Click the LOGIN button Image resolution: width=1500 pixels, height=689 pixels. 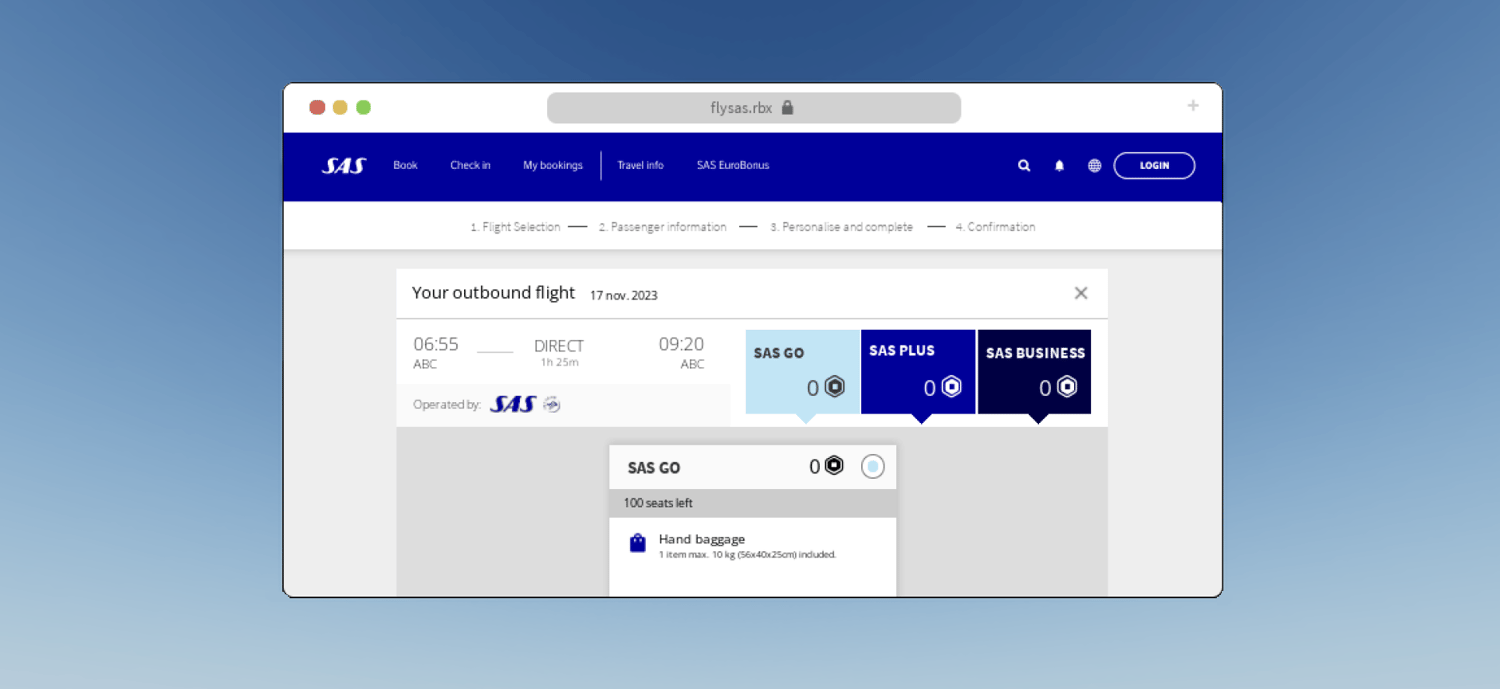(1154, 166)
